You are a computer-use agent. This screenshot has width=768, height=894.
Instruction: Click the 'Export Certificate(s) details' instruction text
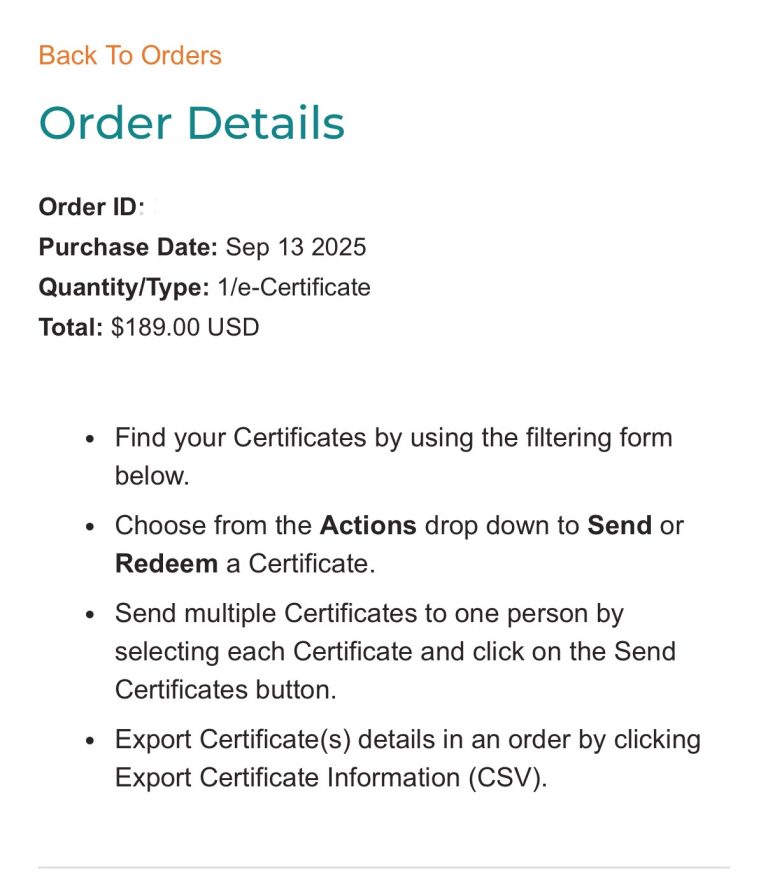[x=407, y=740]
